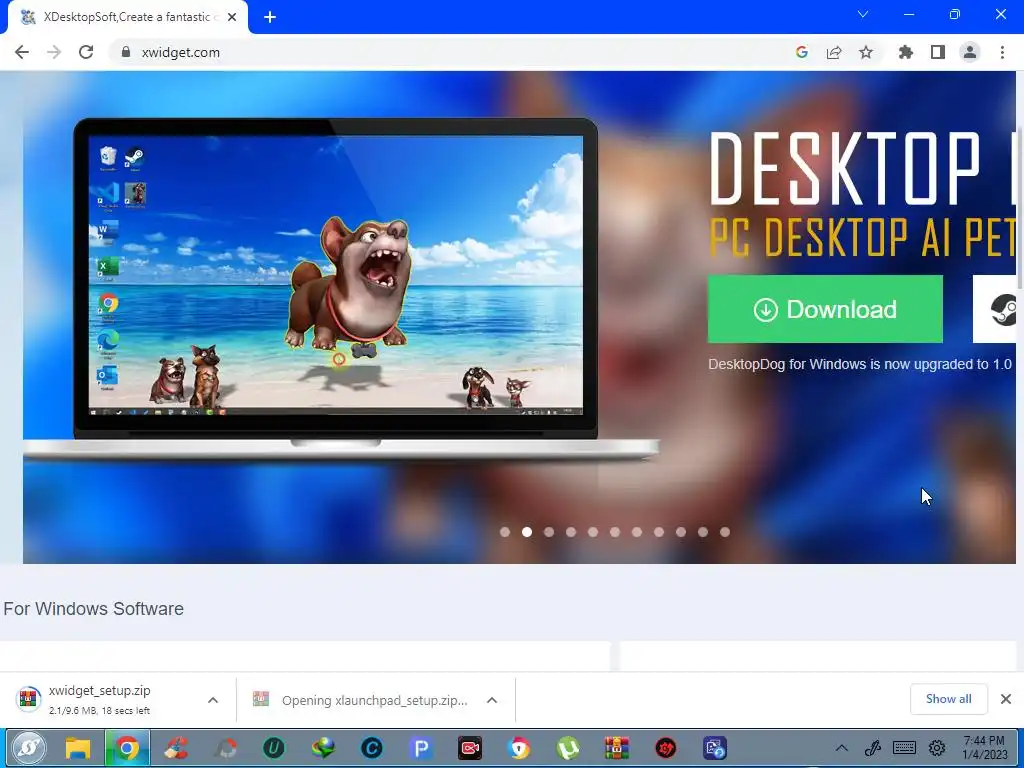
Task: Click the 'For Windows Software' heading
Action: [93, 609]
